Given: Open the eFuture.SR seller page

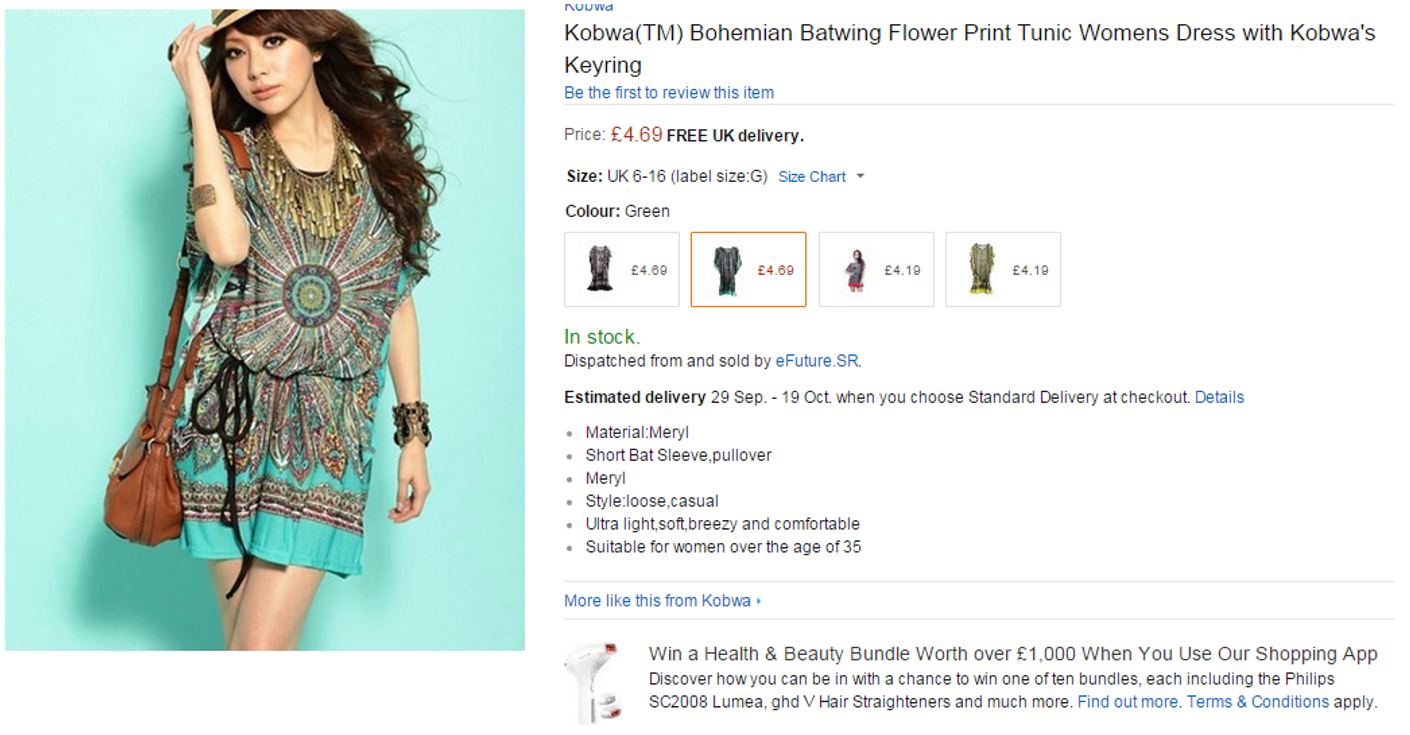Looking at the screenshot, I should pos(817,361).
